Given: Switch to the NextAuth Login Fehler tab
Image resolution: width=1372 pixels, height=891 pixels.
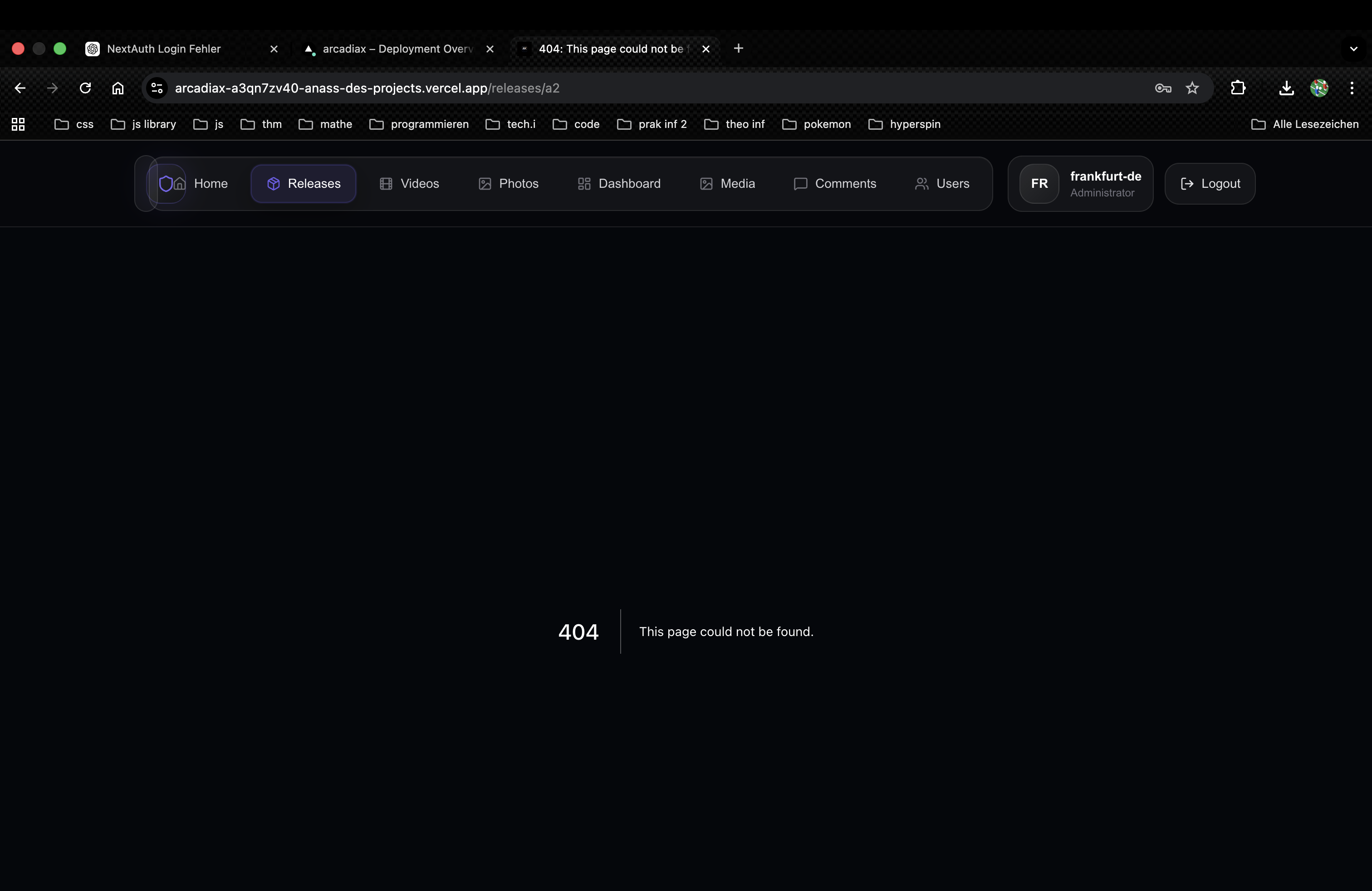Looking at the screenshot, I should (164, 49).
